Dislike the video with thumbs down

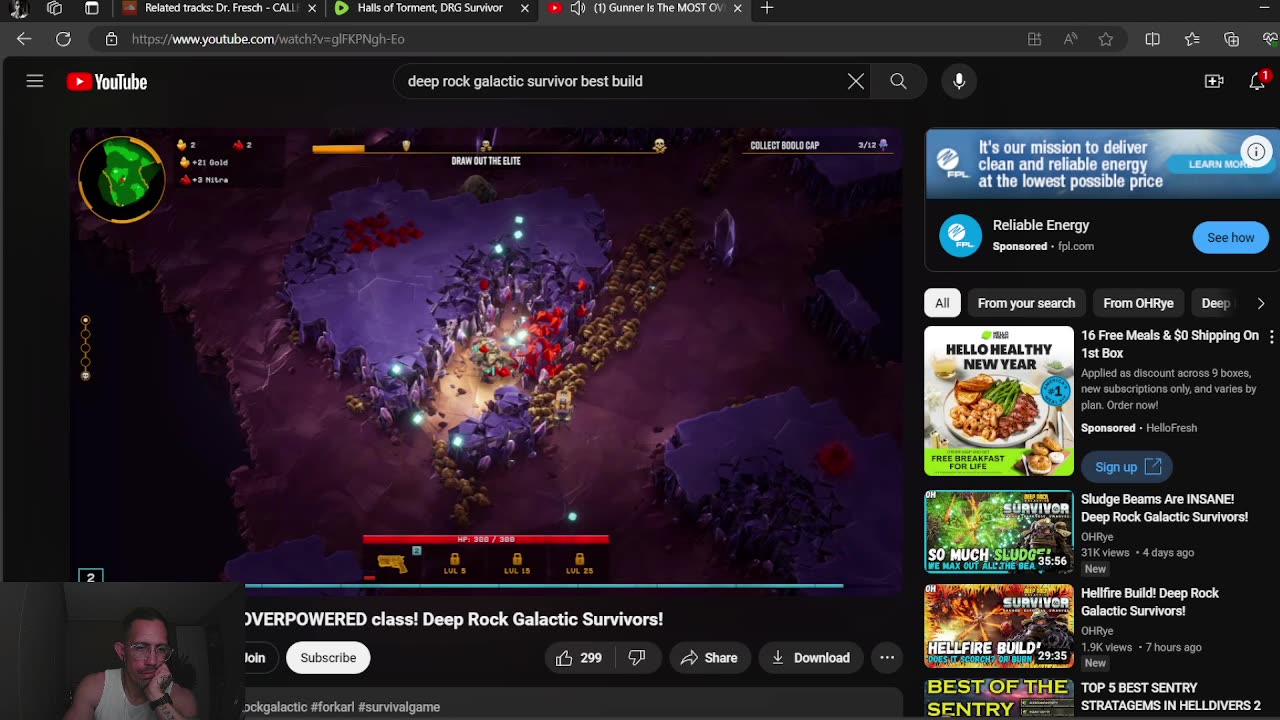click(x=637, y=658)
